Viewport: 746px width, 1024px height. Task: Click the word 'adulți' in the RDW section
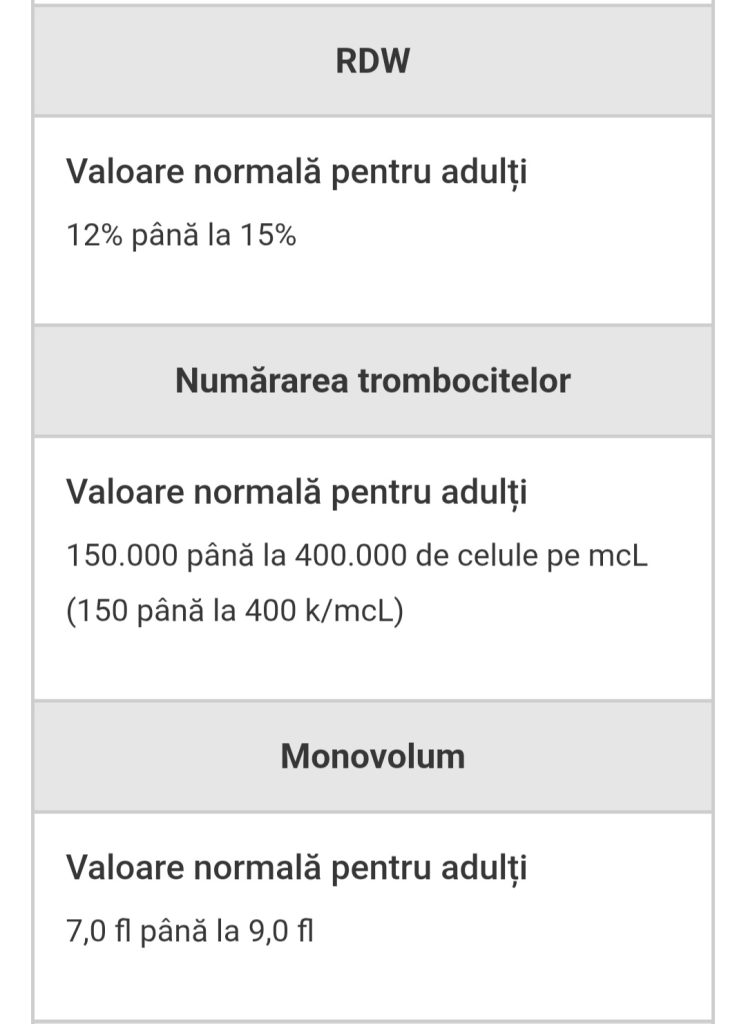point(484,172)
